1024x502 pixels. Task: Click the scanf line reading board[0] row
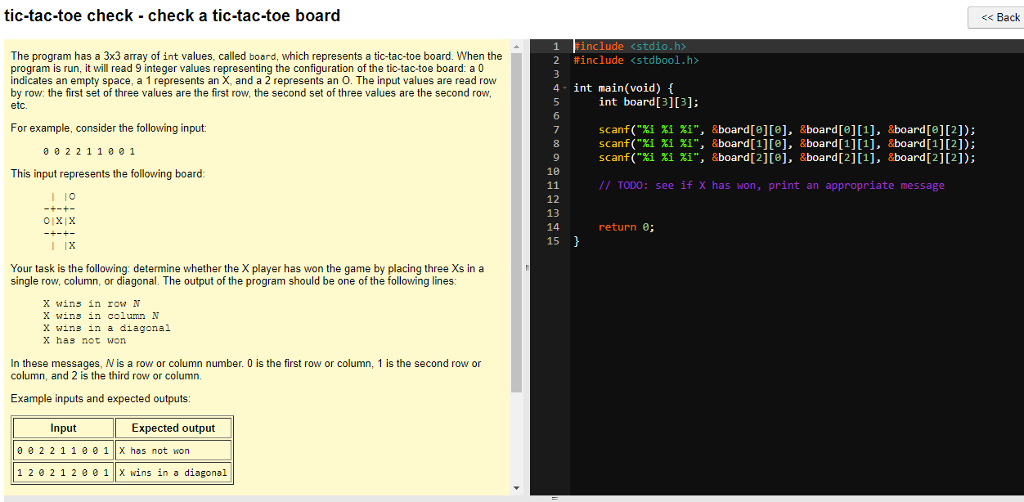tap(788, 130)
